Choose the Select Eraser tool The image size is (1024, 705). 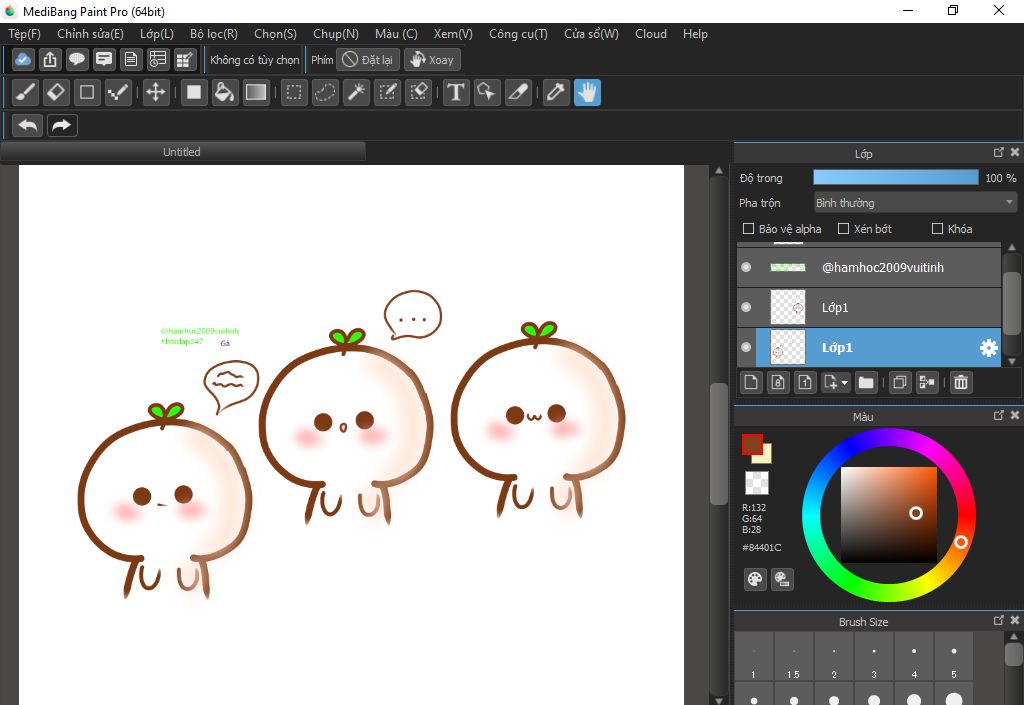point(419,92)
